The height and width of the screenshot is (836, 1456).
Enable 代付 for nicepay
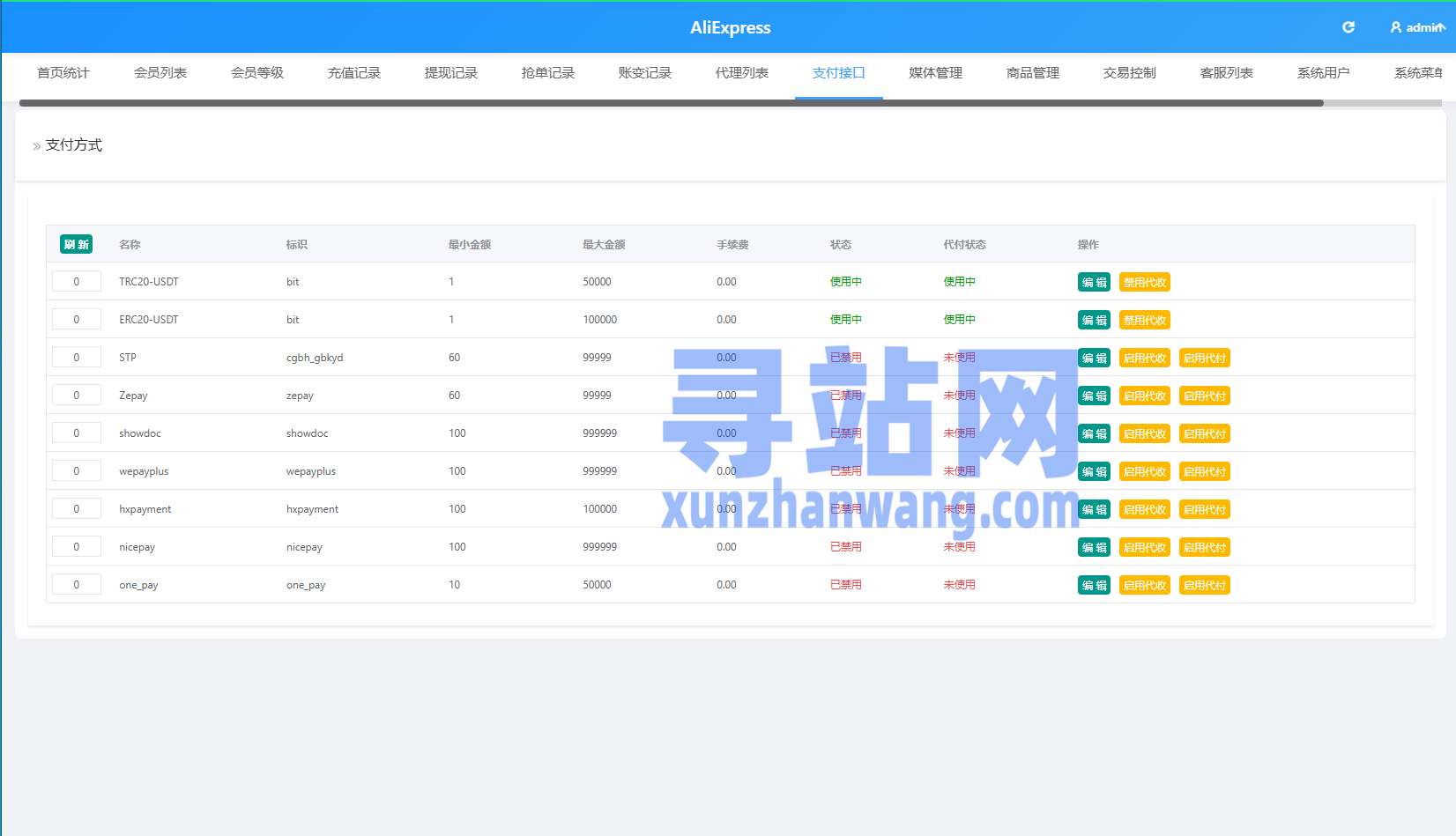pyautogui.click(x=1205, y=547)
